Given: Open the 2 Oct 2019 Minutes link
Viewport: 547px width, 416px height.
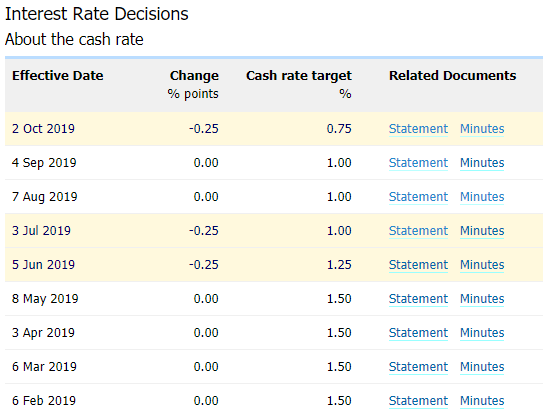Looking at the screenshot, I should (x=482, y=129).
